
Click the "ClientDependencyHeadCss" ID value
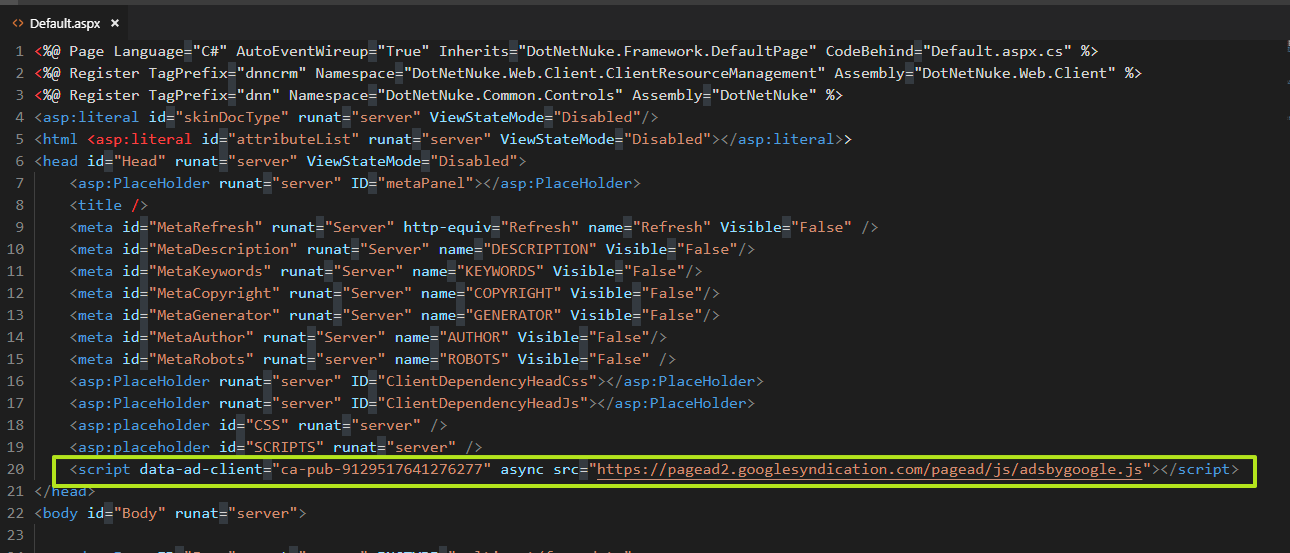487,381
